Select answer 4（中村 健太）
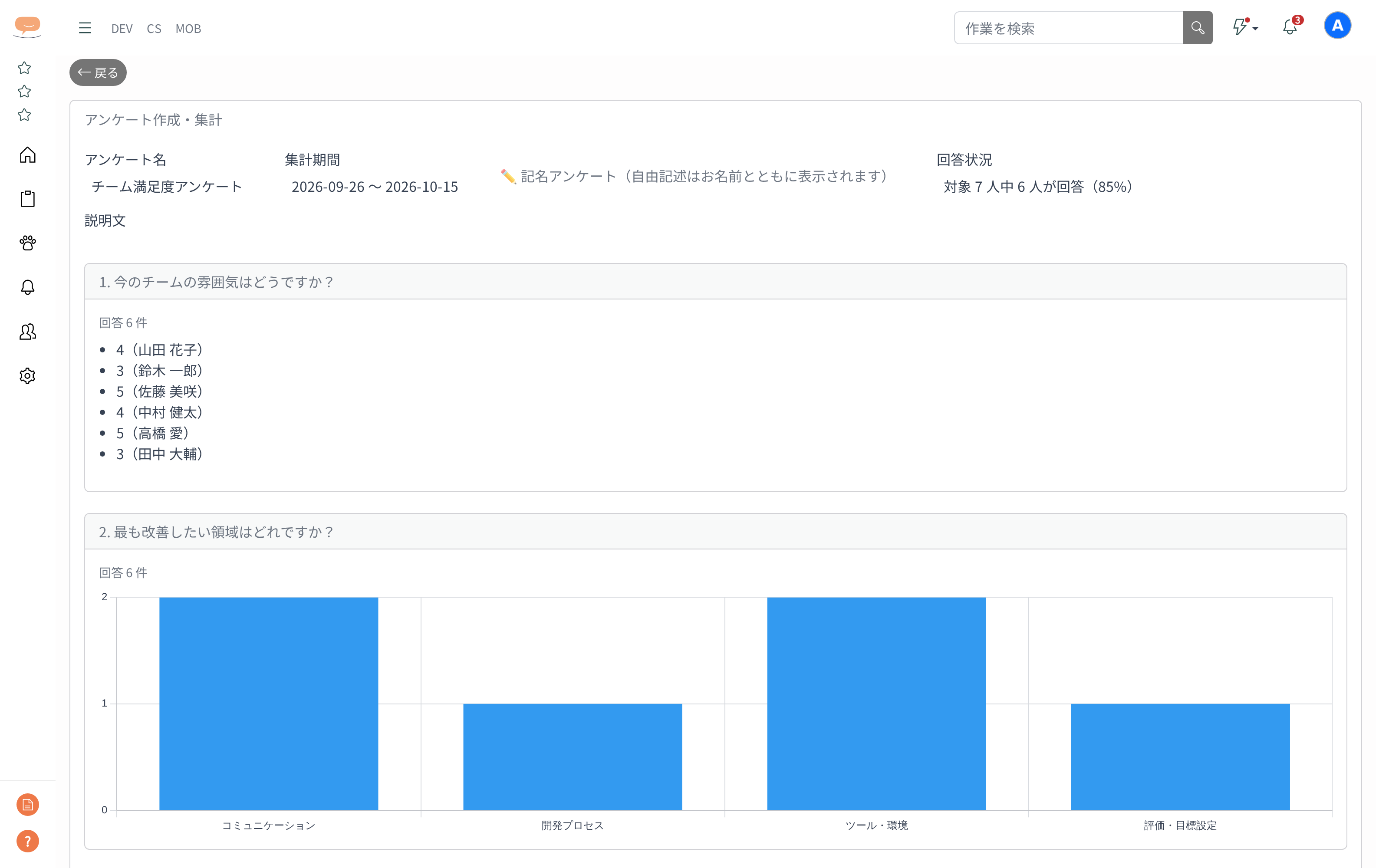1389x868 pixels. (160, 412)
